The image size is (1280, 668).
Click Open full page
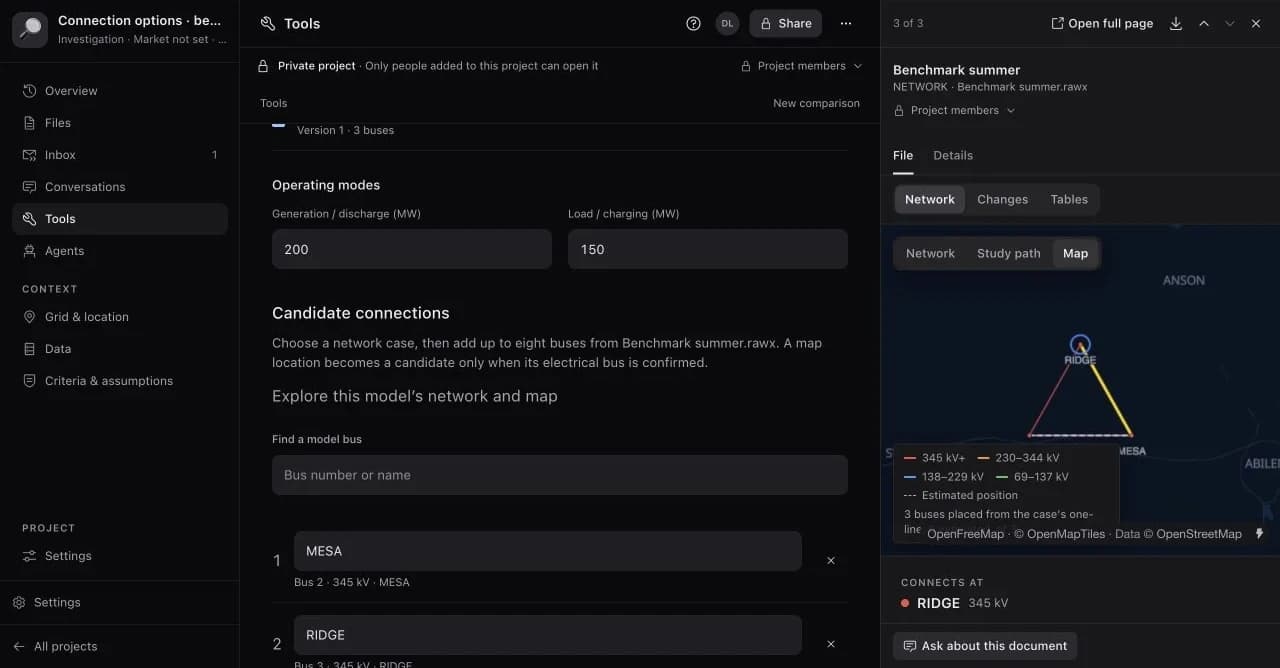tap(1102, 23)
